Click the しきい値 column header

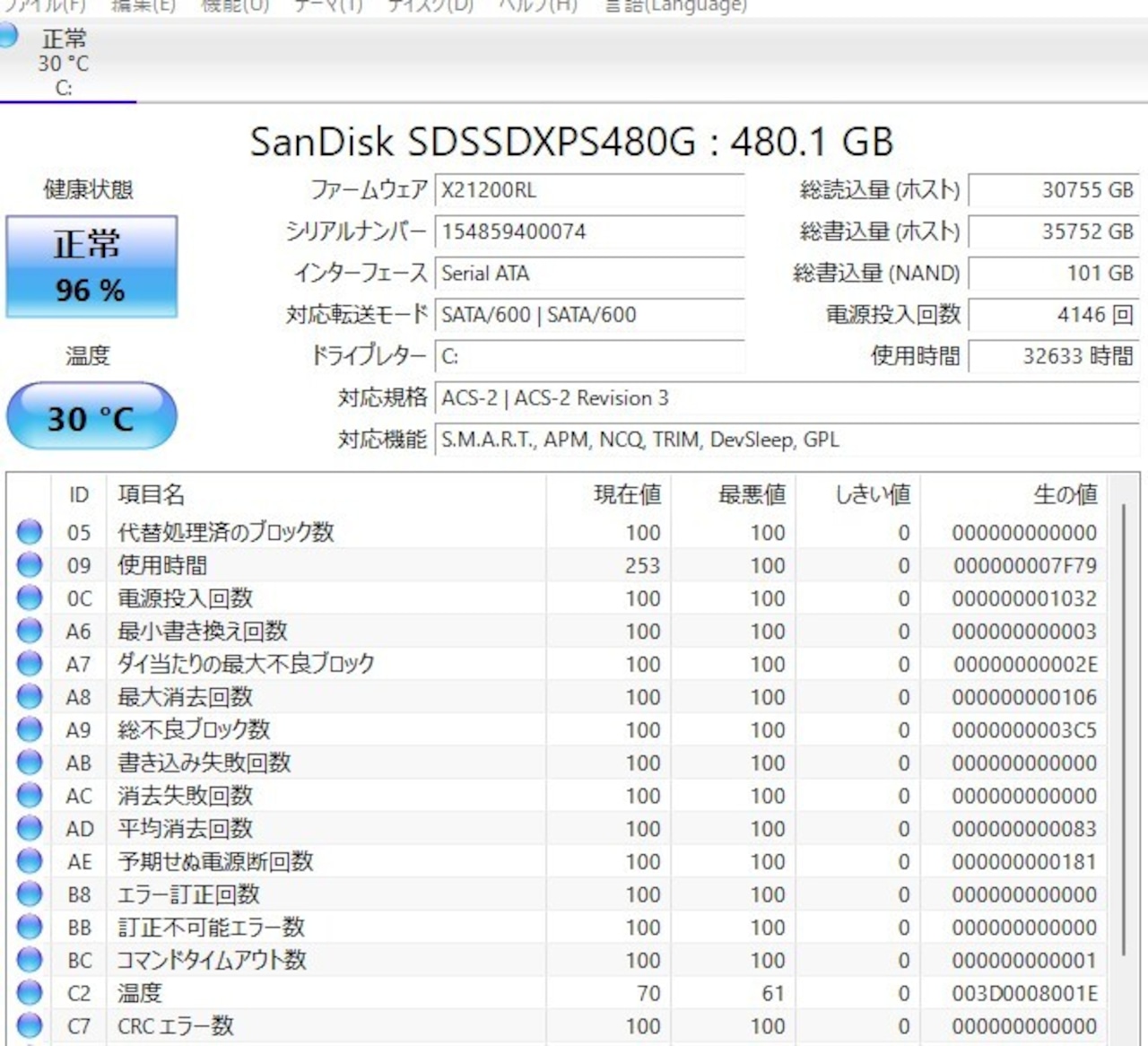coord(859,494)
